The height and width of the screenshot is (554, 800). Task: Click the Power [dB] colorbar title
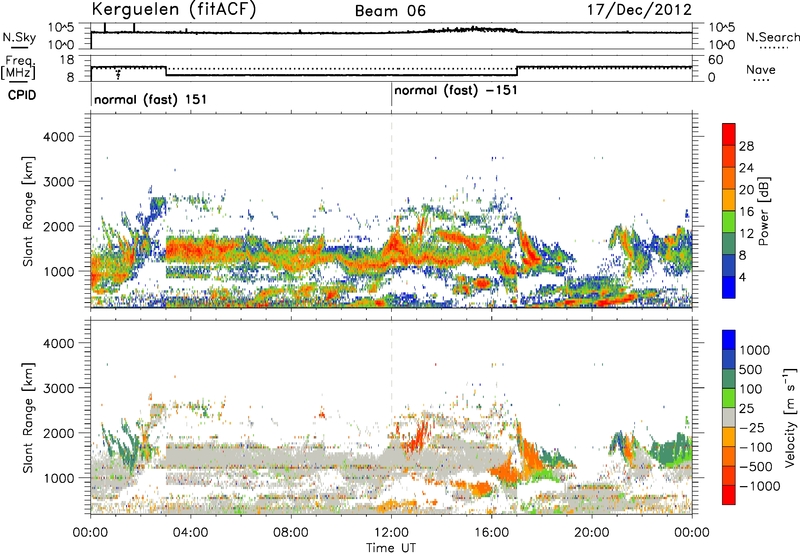point(763,211)
